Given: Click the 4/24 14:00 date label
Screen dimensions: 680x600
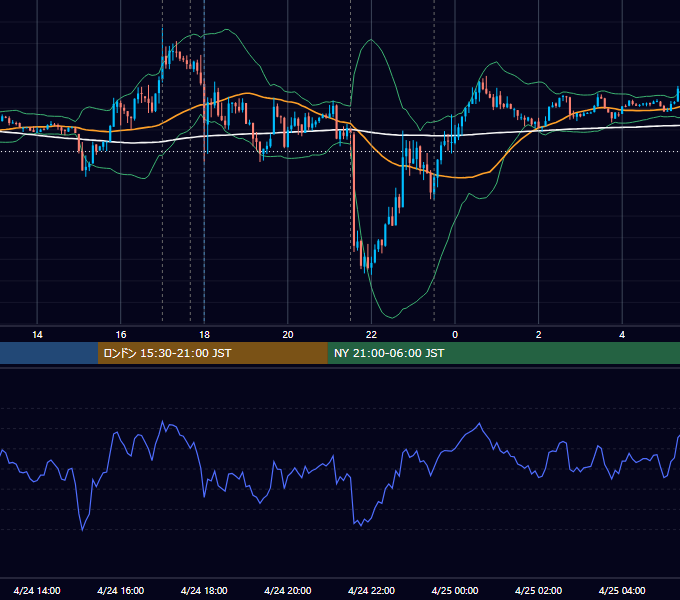Looking at the screenshot, I should click(37, 590).
